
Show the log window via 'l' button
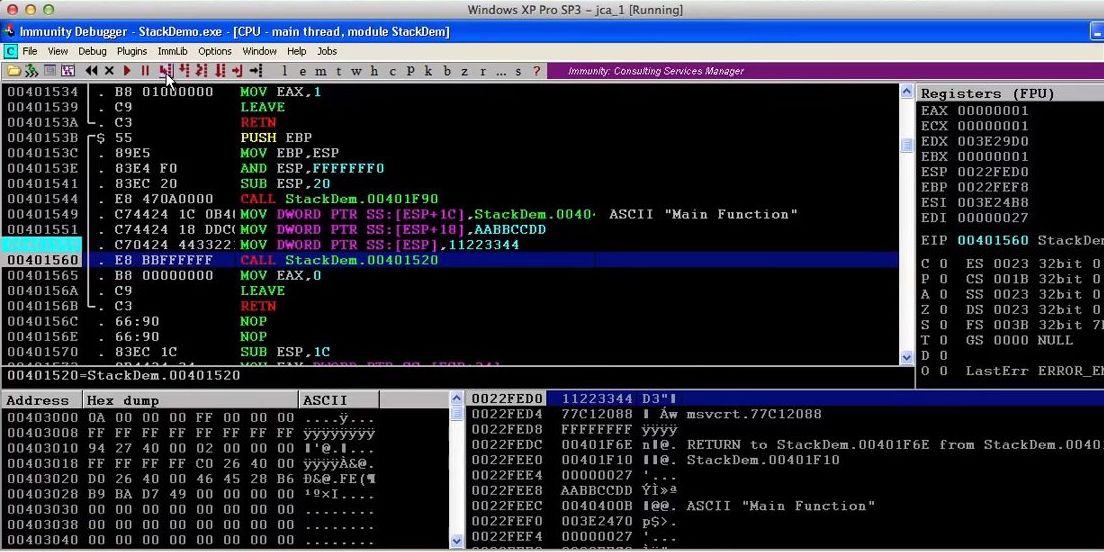[284, 70]
